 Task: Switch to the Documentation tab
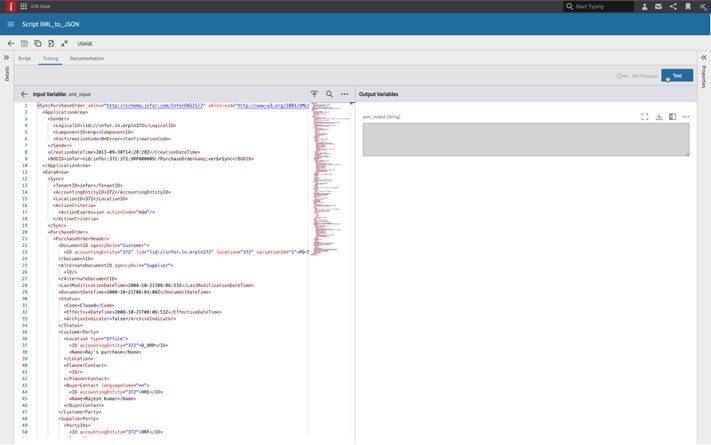tap(87, 59)
